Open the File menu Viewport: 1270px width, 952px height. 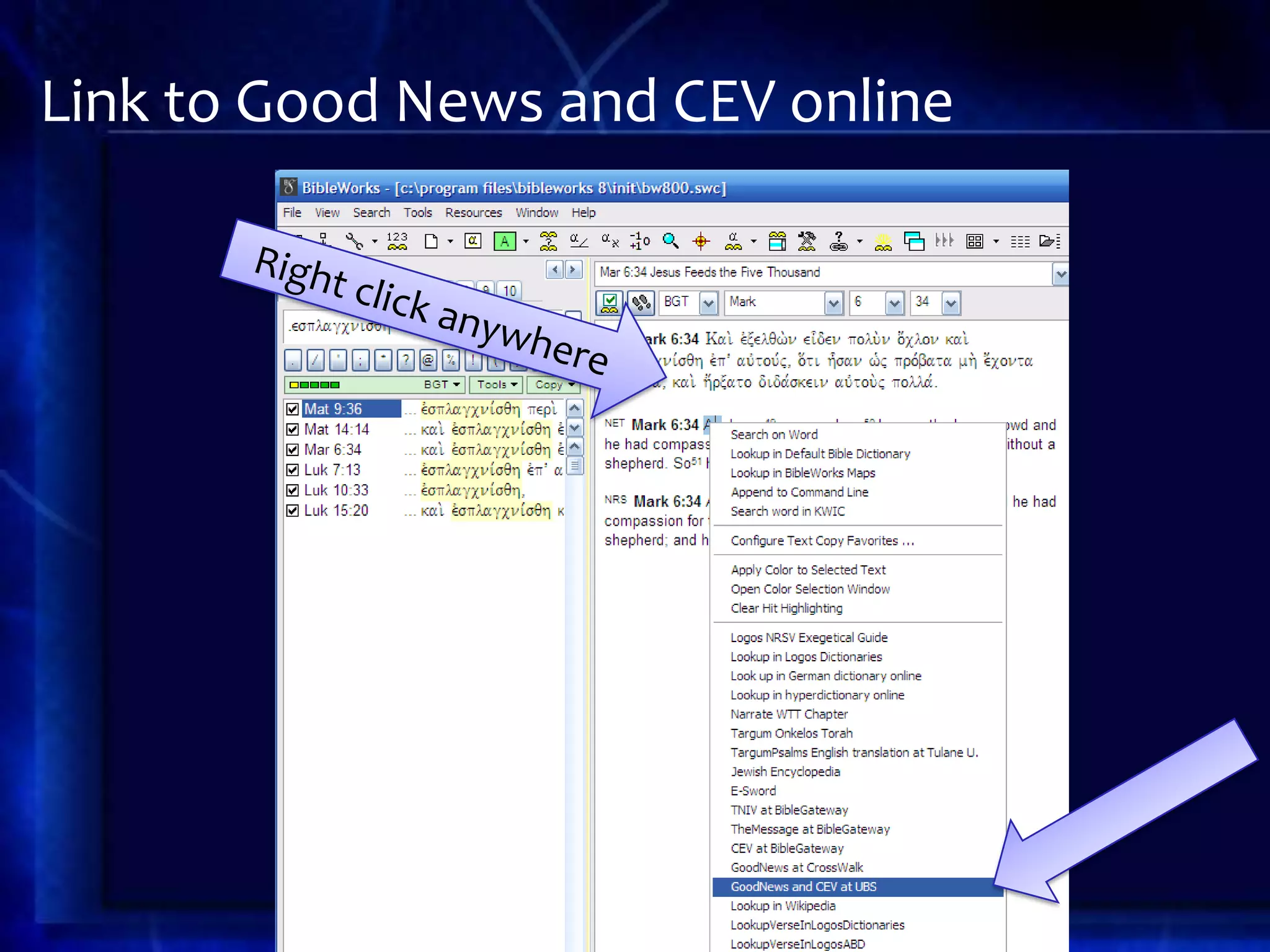[x=292, y=213]
